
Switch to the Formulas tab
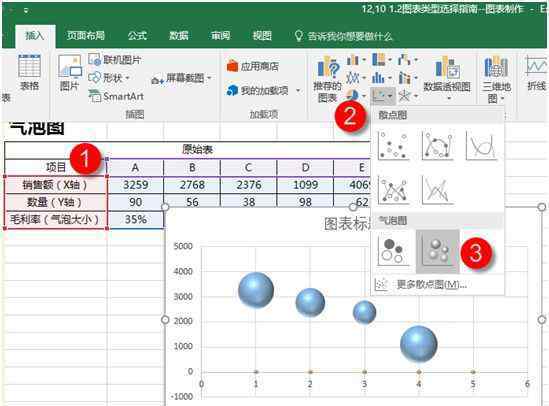click(137, 35)
